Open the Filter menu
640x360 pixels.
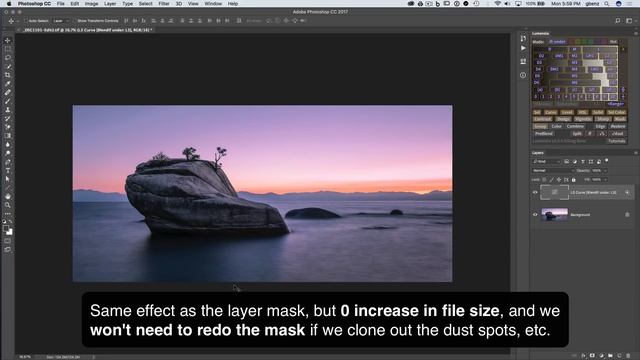[164, 4]
